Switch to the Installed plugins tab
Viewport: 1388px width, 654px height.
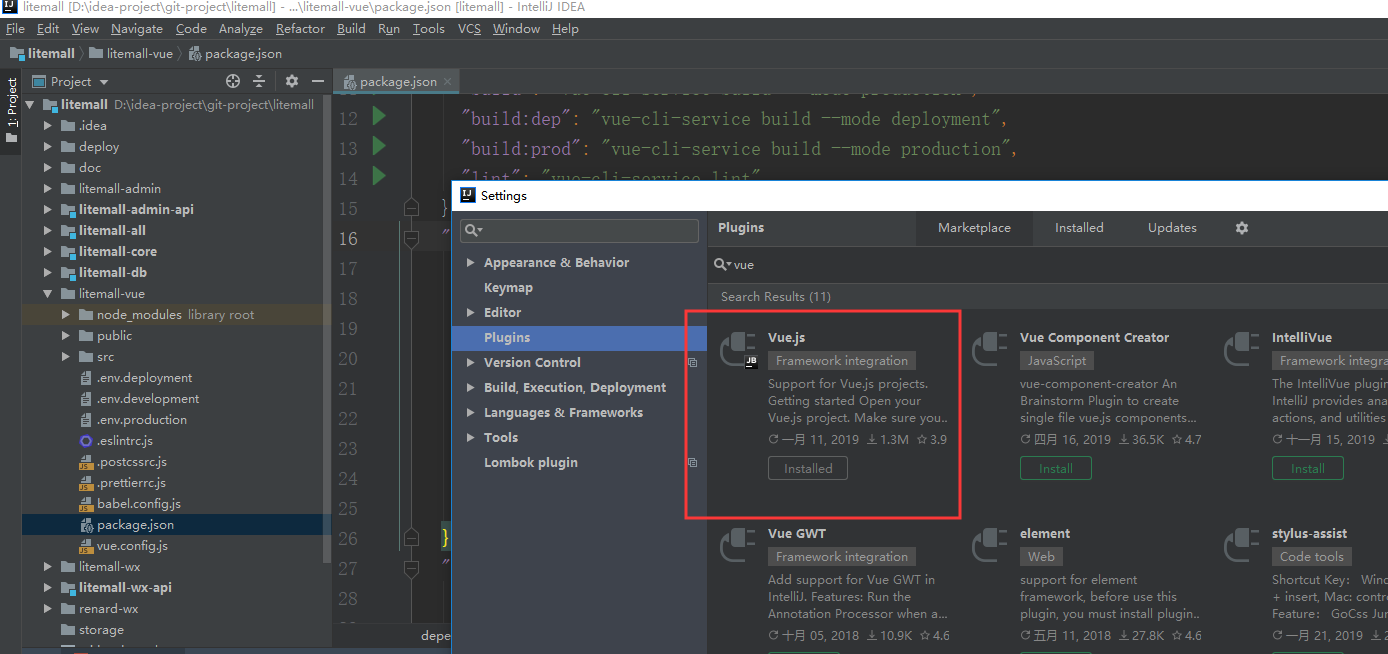1079,228
